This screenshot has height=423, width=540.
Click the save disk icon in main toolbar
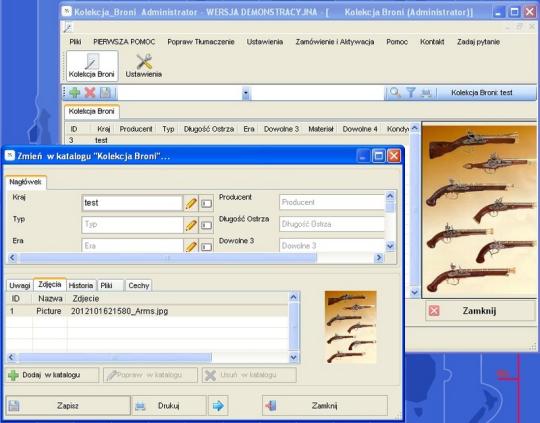[105, 93]
